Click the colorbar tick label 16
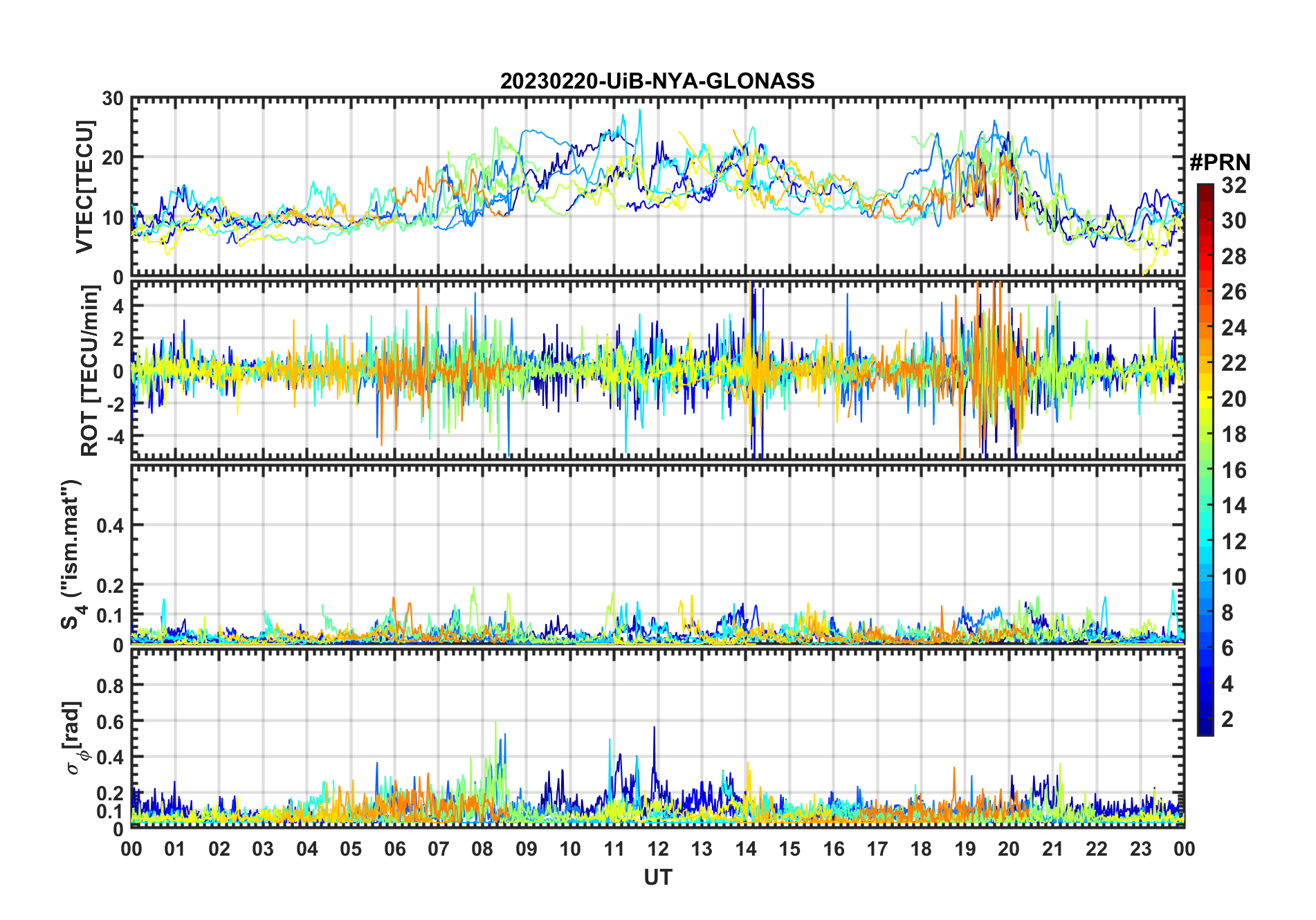 (x=1234, y=470)
